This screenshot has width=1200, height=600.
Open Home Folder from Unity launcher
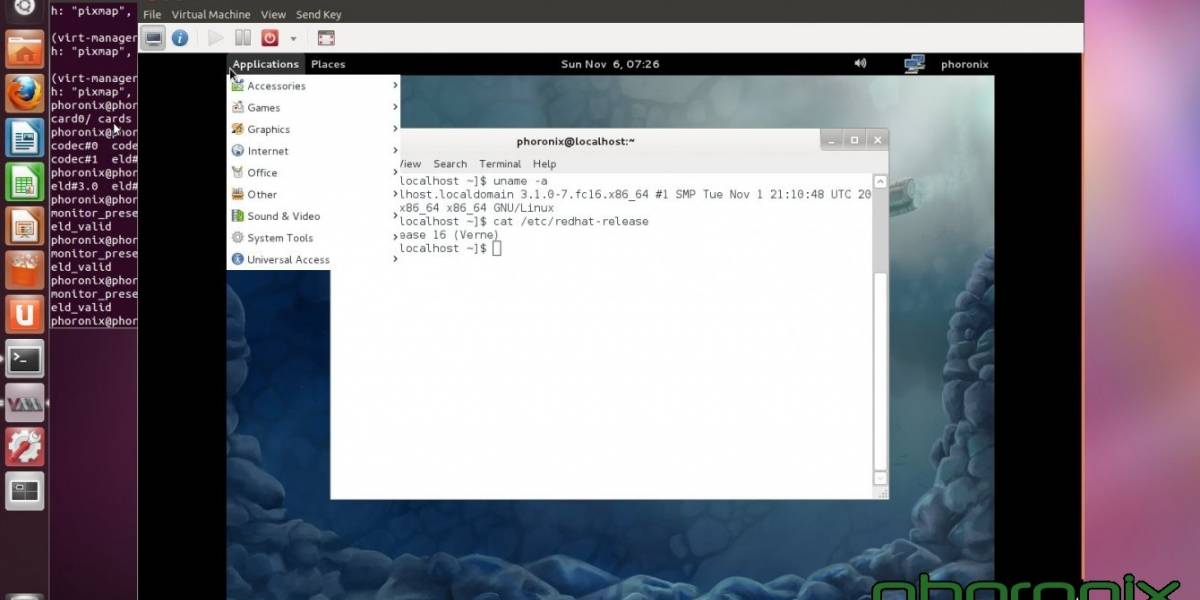point(25,49)
